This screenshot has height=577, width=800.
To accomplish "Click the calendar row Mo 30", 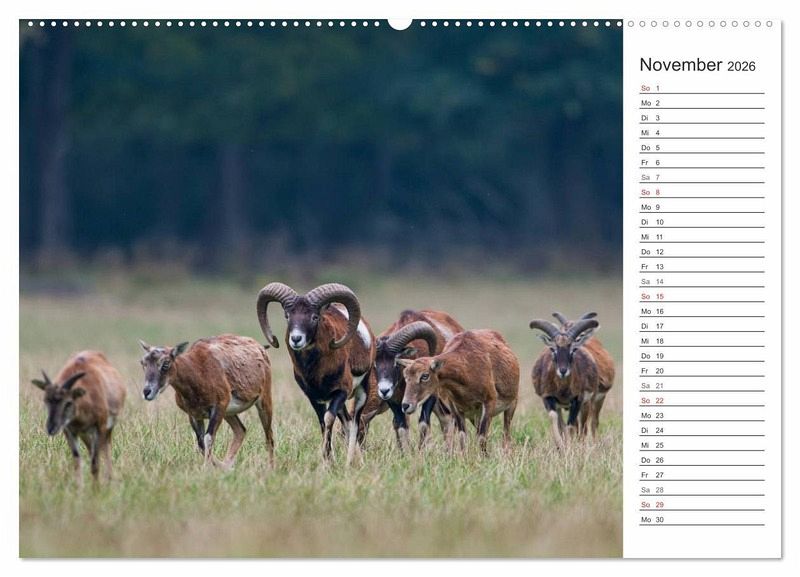I will [702, 519].
